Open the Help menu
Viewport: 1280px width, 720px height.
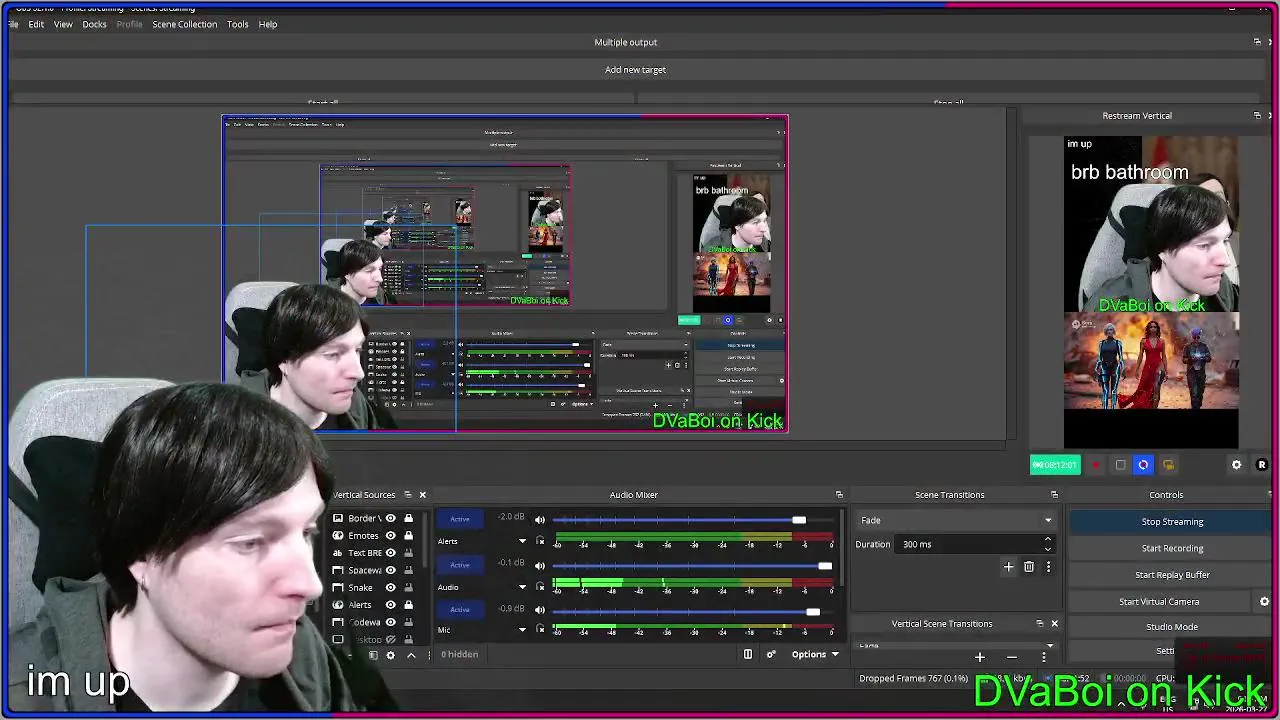tap(268, 24)
